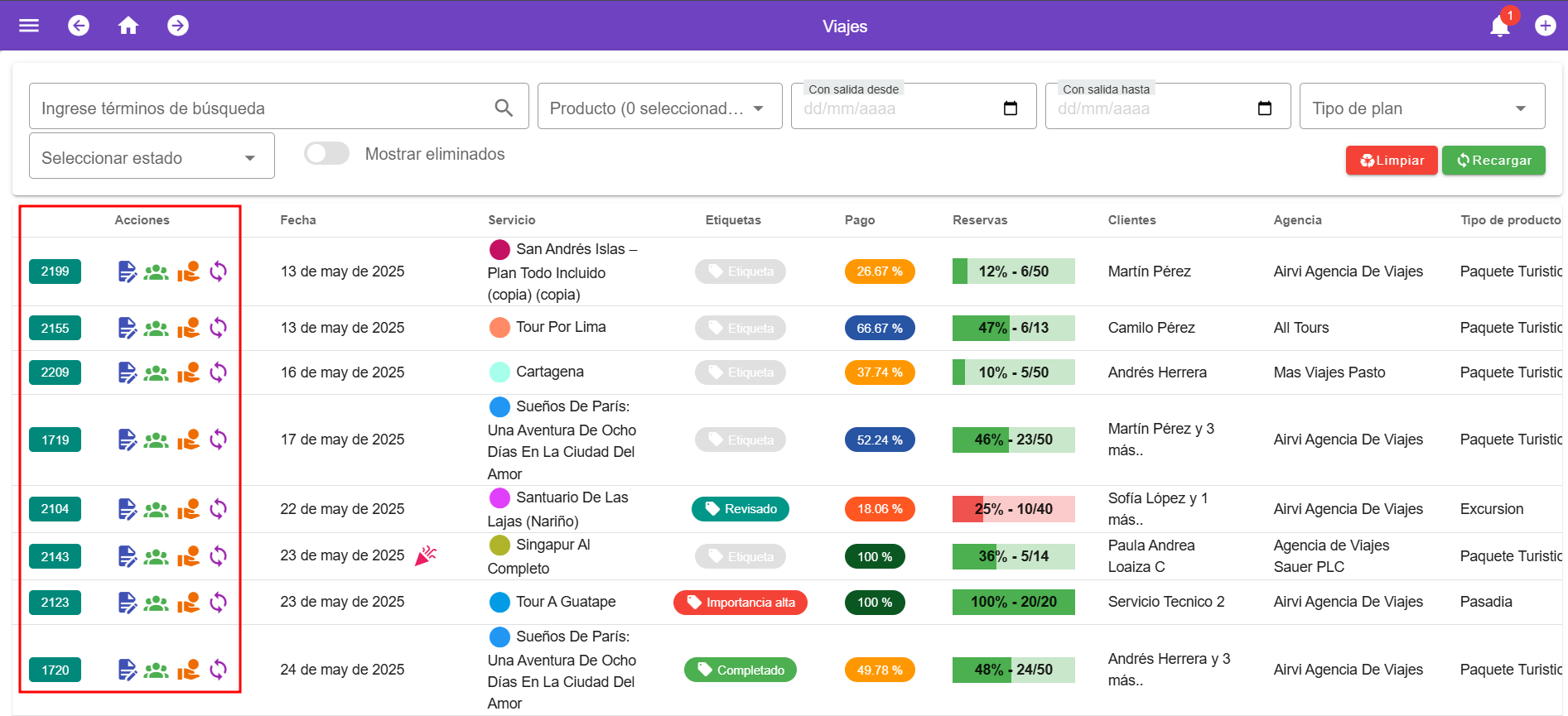Click the red Limpiar button
Screen dimensions: 1568x716
coord(1392,161)
